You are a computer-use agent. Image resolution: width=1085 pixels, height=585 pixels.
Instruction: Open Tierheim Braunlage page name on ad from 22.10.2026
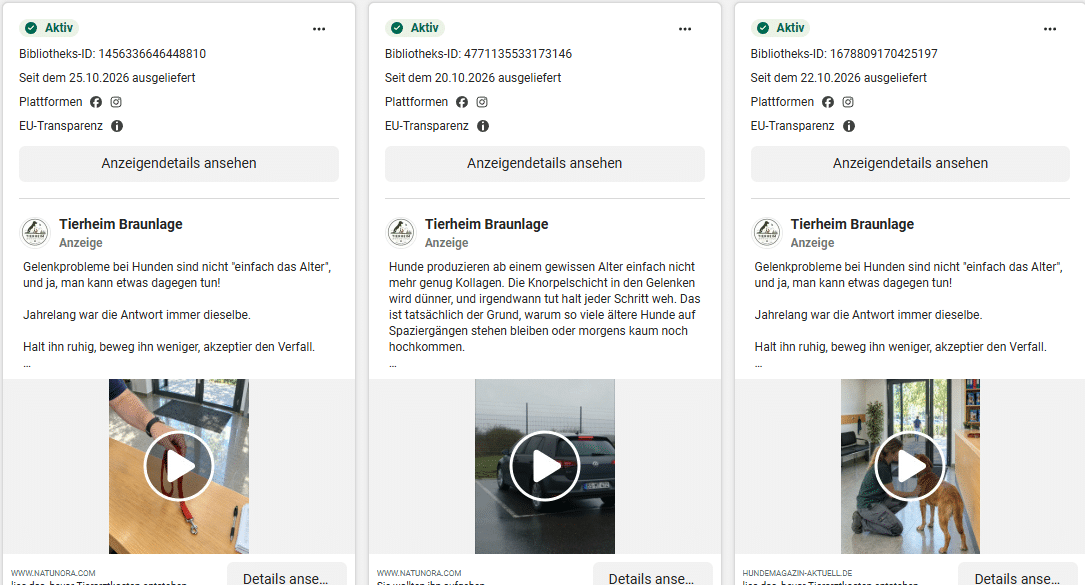852,224
